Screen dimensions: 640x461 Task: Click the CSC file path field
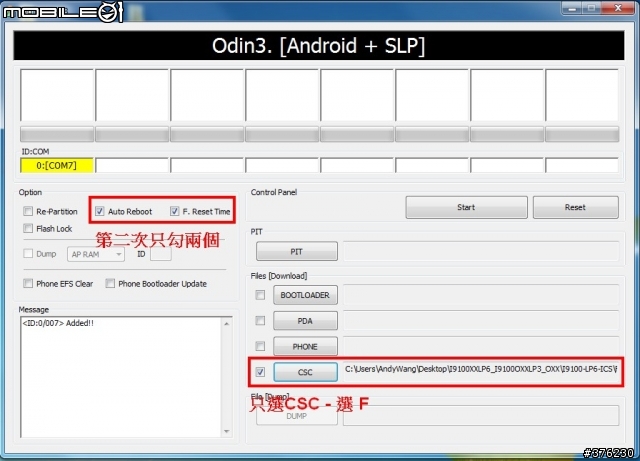[481, 370]
